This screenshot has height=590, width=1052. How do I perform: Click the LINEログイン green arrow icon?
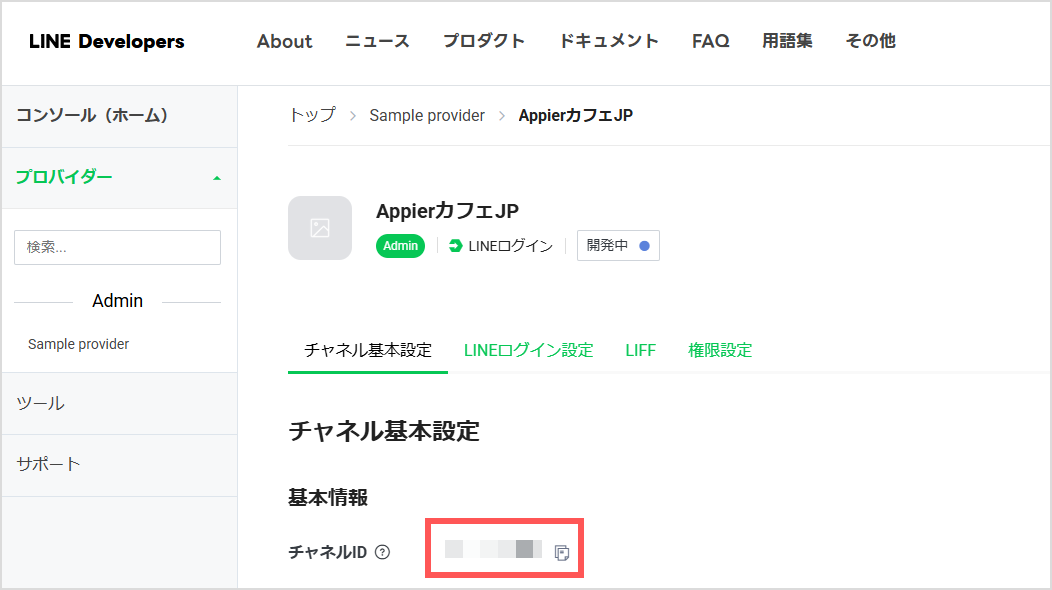(x=456, y=246)
